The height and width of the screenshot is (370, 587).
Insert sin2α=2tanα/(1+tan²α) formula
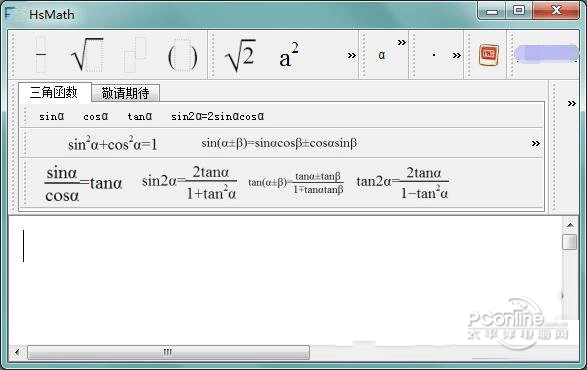point(189,183)
